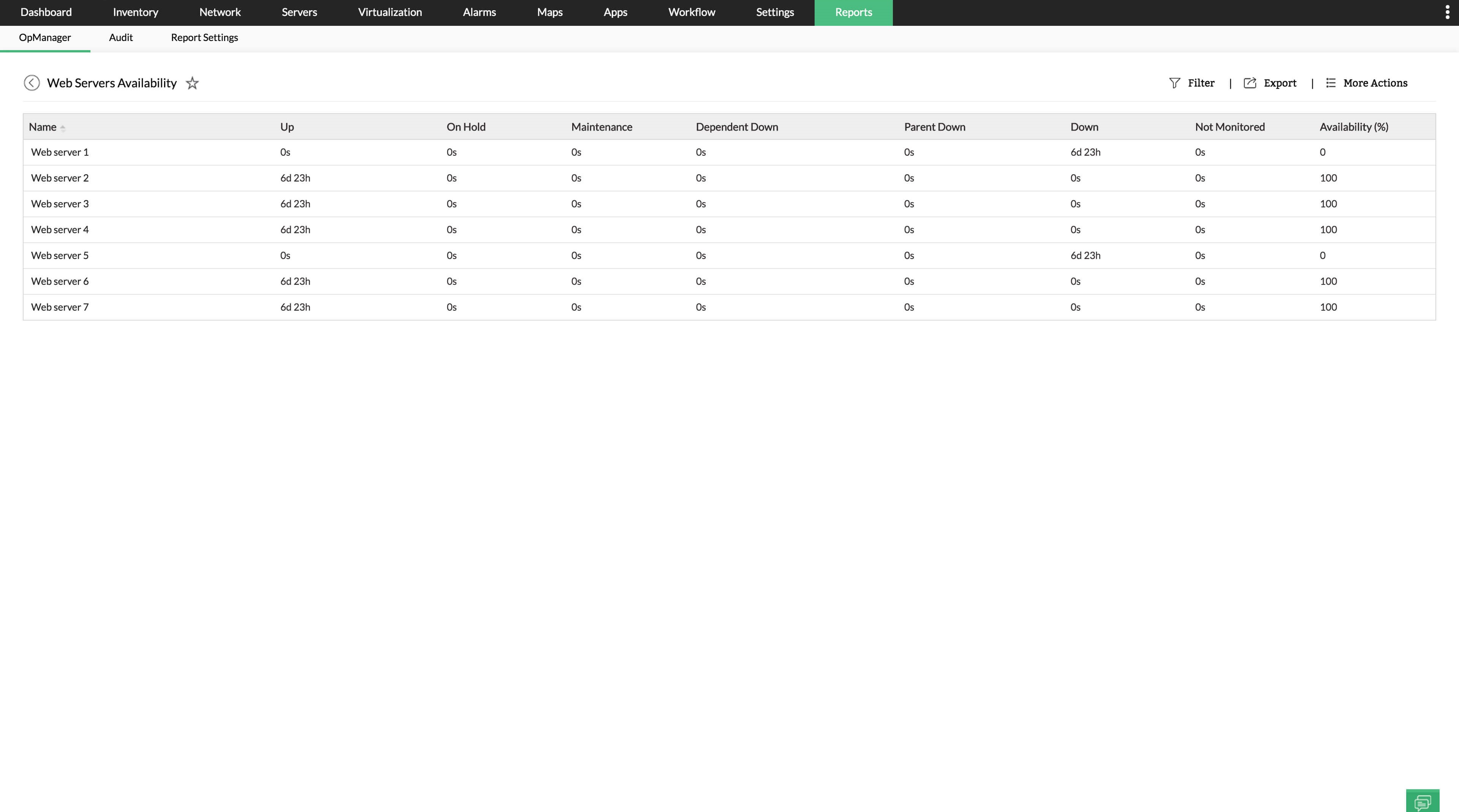The width and height of the screenshot is (1459, 812).
Task: Open the Virtualization menu
Action: coord(390,12)
